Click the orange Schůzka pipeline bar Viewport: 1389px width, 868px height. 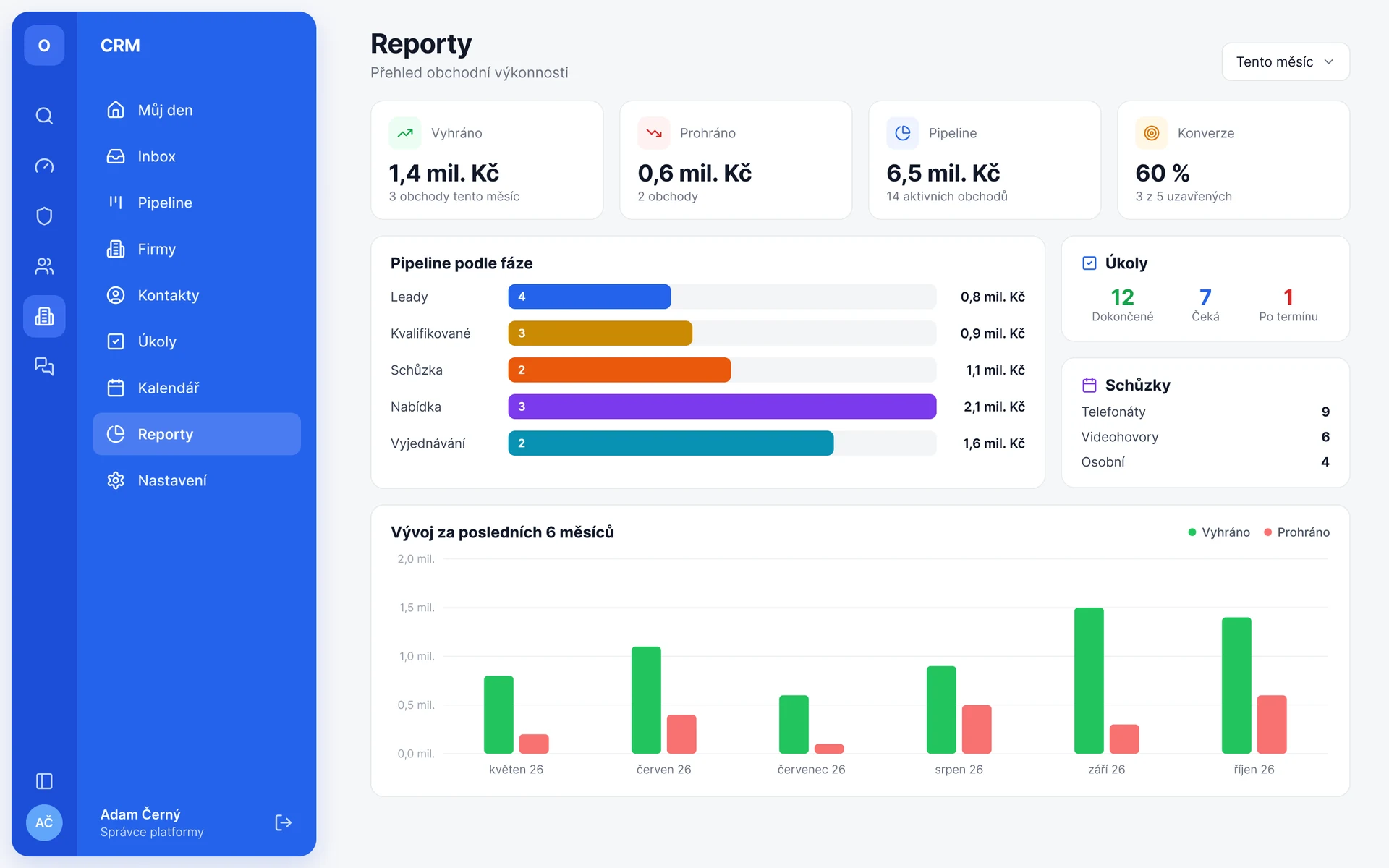619,370
